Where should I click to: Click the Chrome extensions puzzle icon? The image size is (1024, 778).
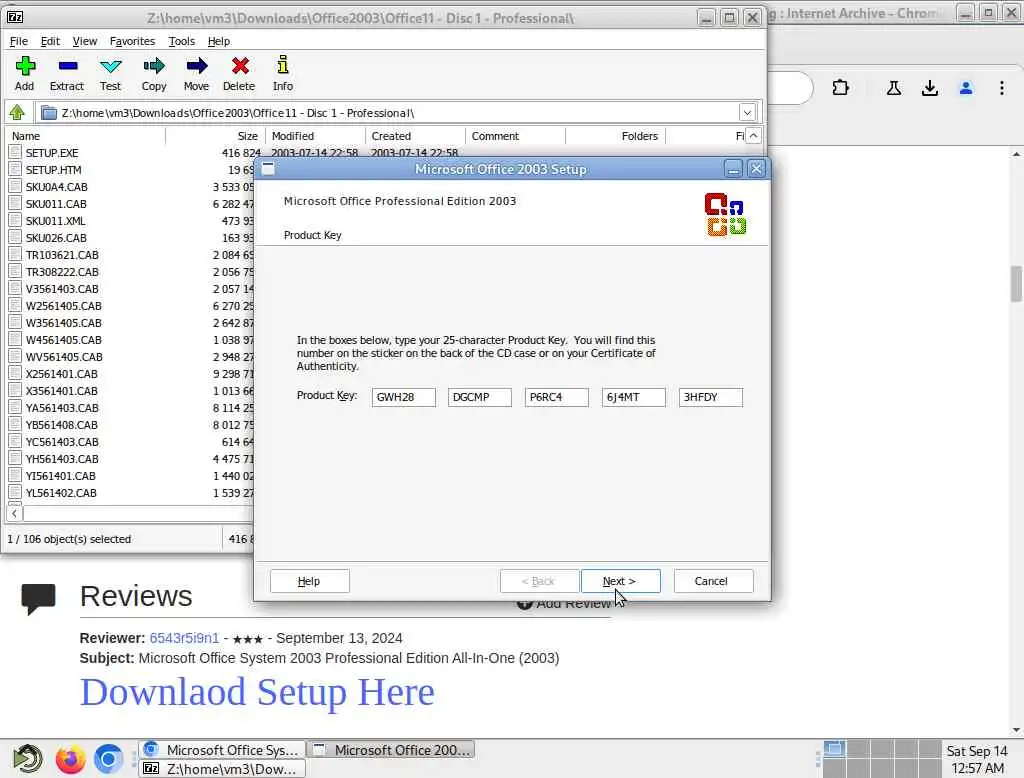840,88
